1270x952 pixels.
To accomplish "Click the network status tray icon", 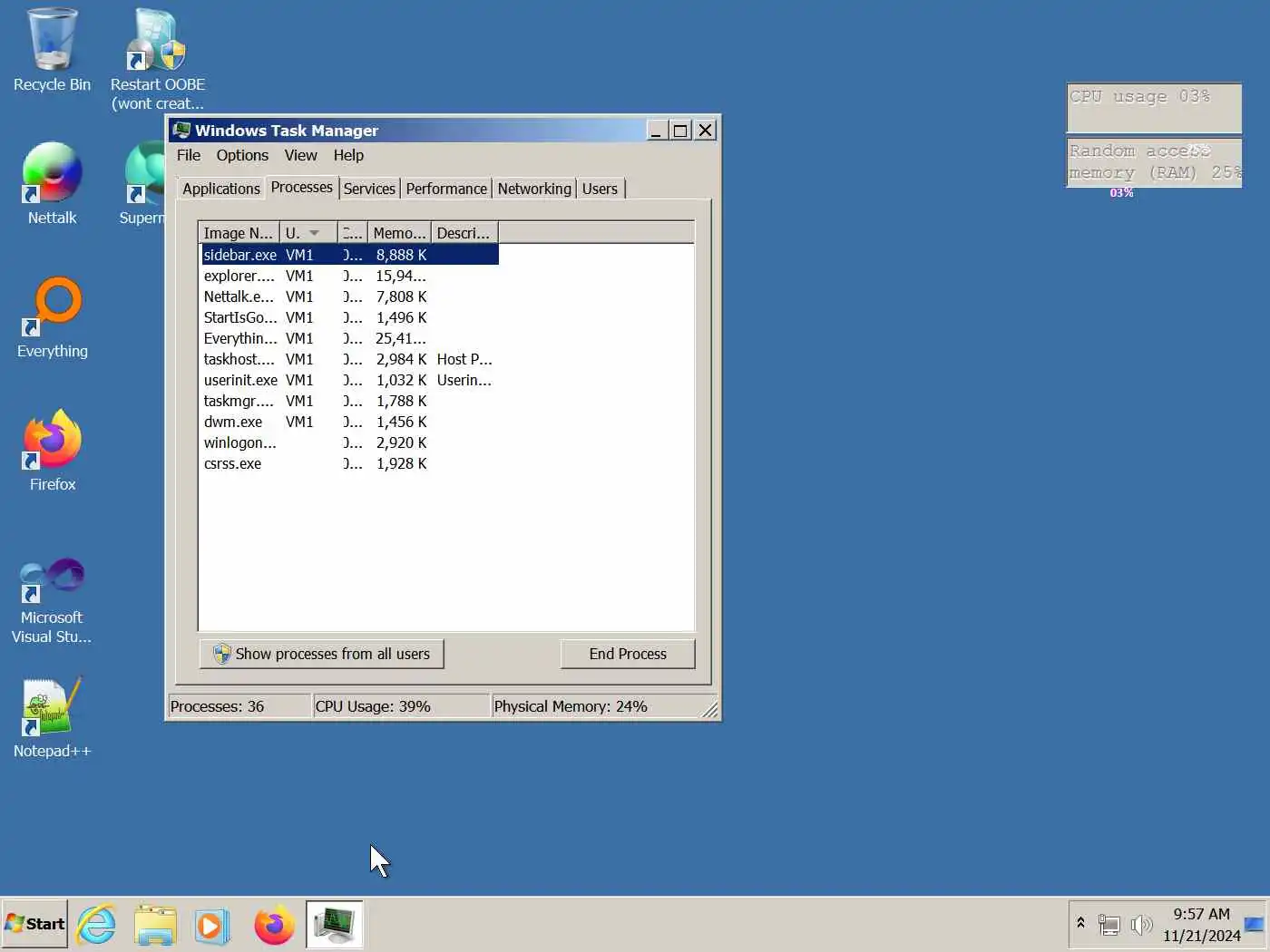I will [x=1109, y=925].
